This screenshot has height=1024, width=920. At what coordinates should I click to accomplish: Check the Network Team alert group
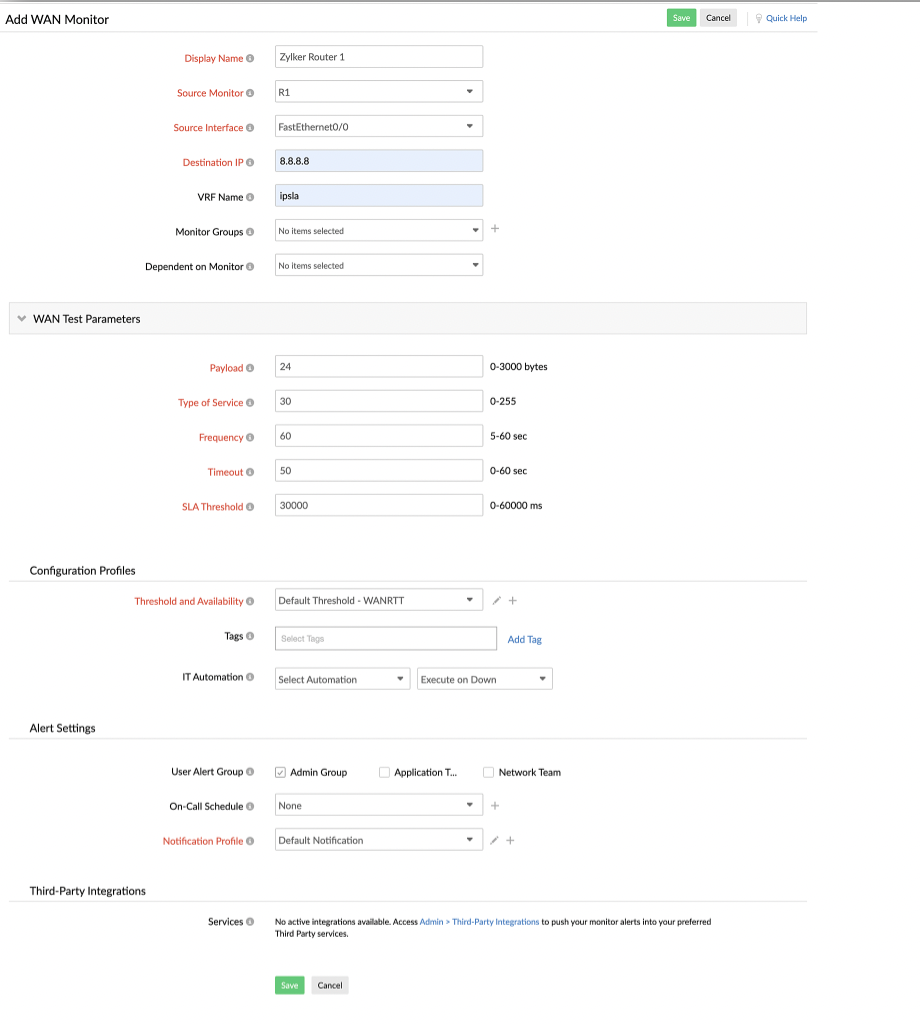click(488, 771)
